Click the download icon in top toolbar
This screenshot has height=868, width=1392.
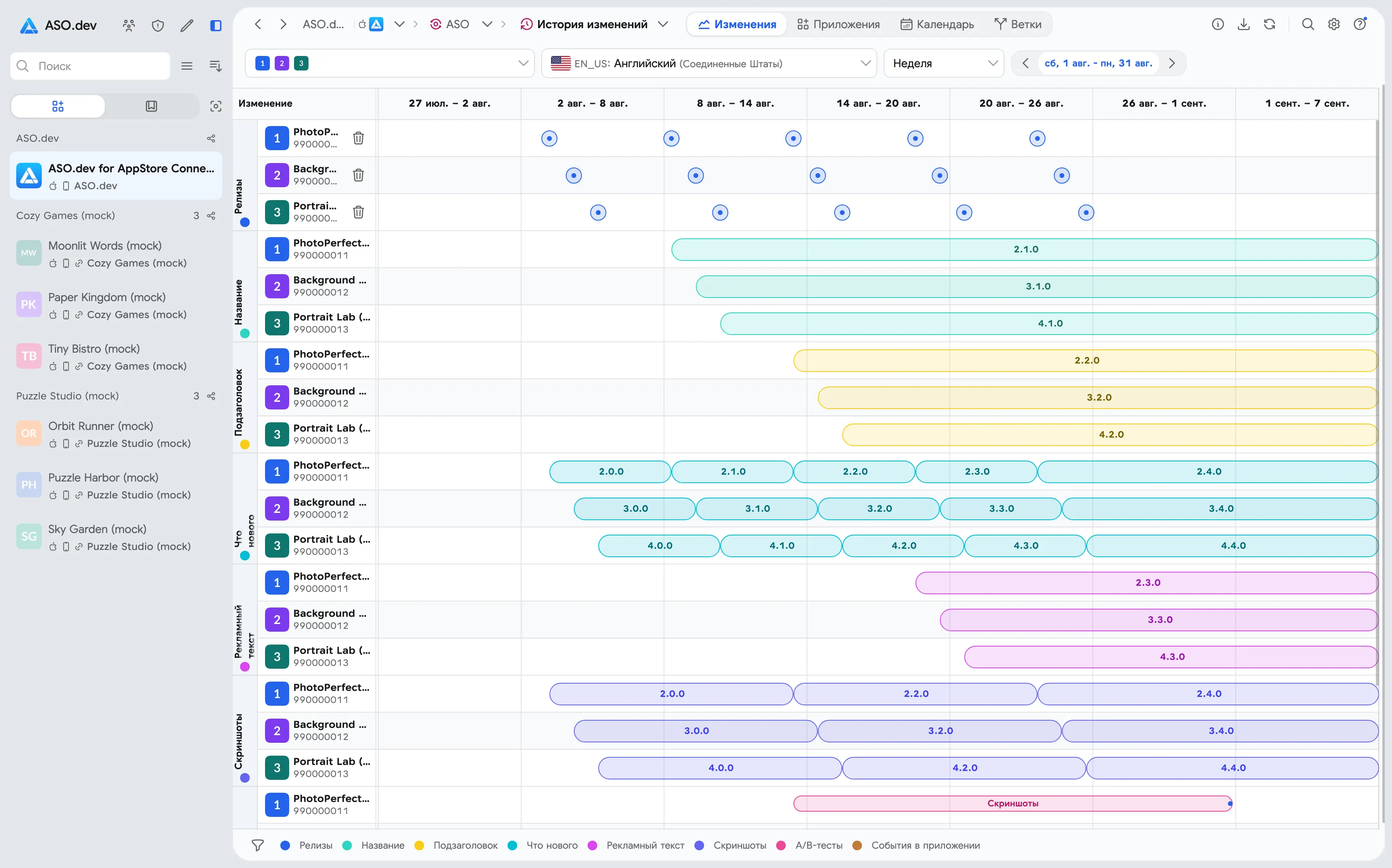1243,24
